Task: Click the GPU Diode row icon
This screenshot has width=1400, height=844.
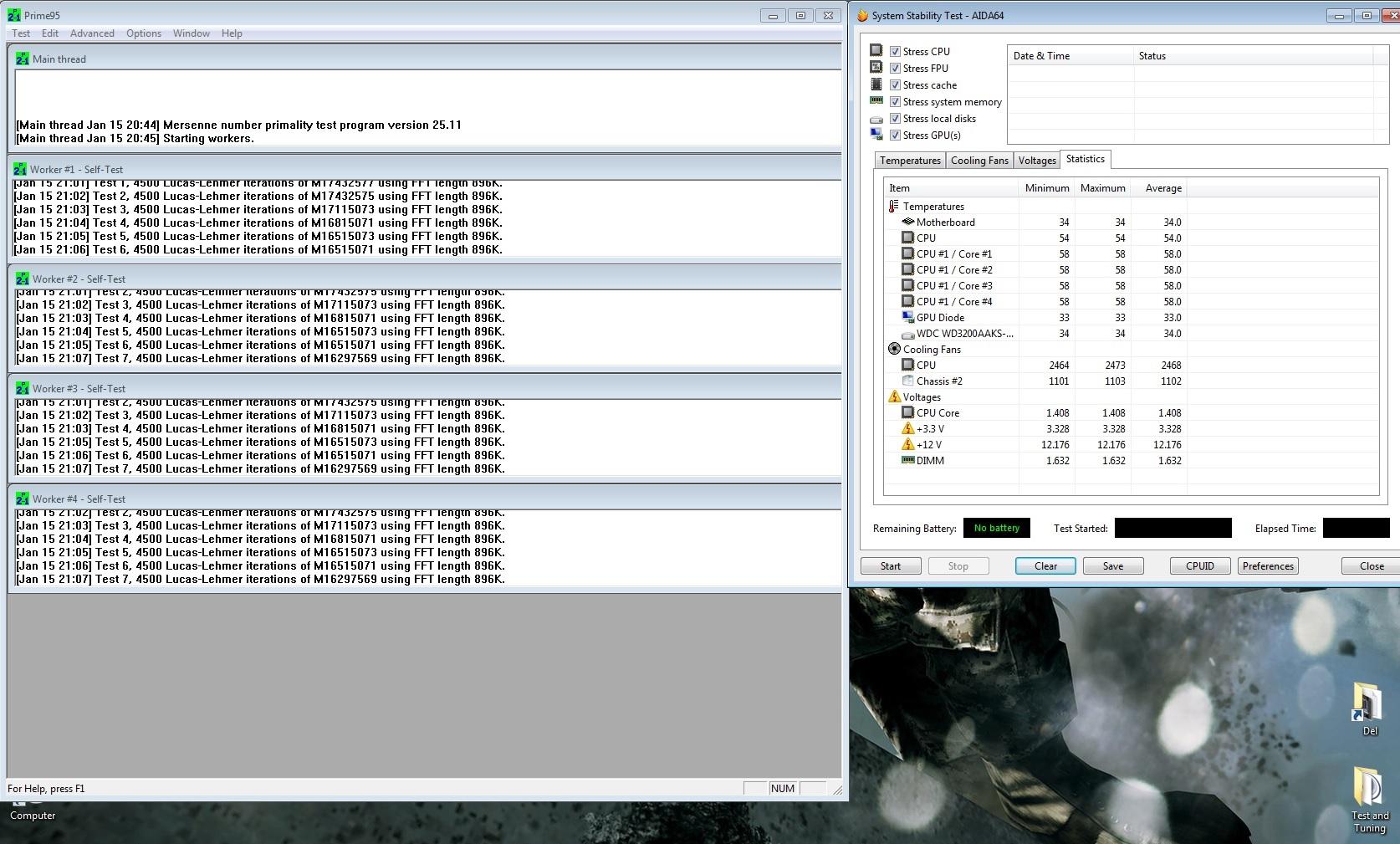Action: (907, 318)
